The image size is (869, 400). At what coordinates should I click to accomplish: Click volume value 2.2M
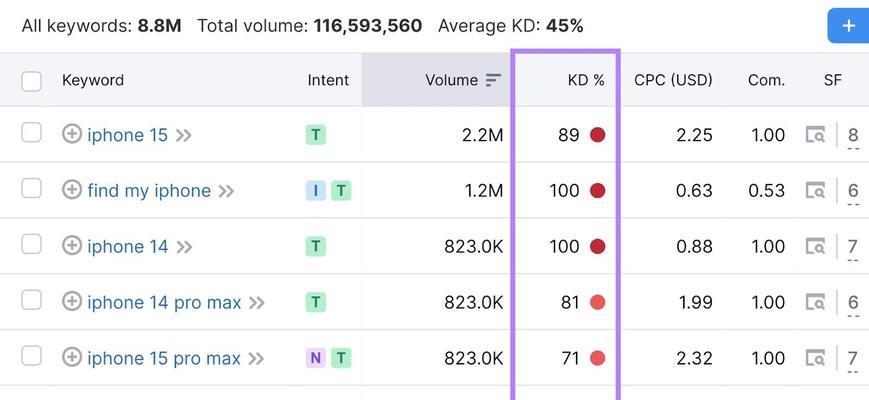483,135
